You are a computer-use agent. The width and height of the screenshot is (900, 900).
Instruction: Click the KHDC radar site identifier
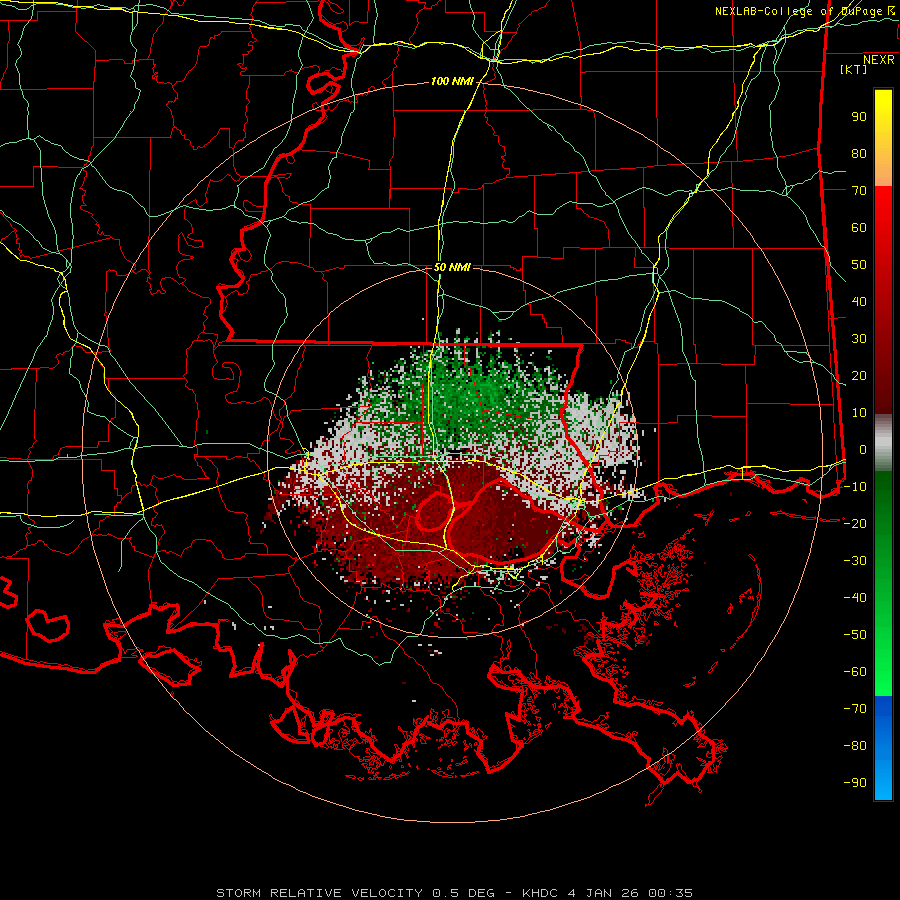[x=540, y=893]
